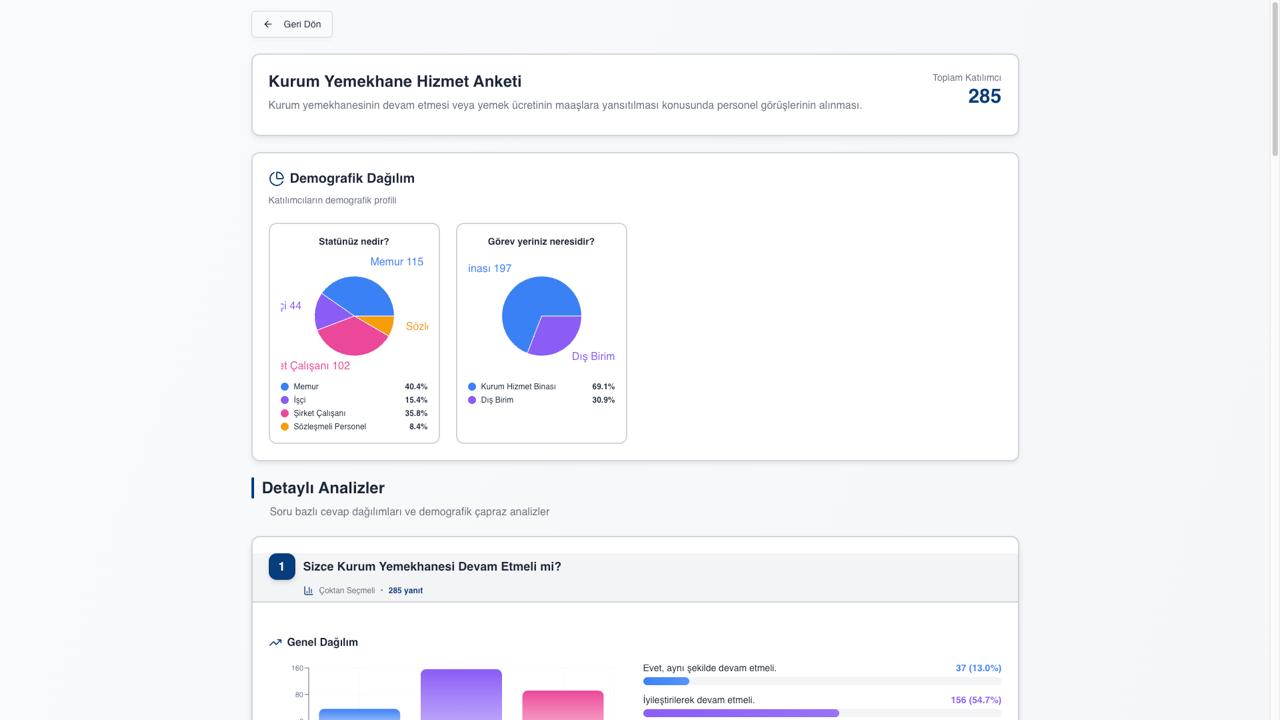Click the blue dot beside Kurum Hizmet Binası legend
The height and width of the screenshot is (720, 1280).
472,387
